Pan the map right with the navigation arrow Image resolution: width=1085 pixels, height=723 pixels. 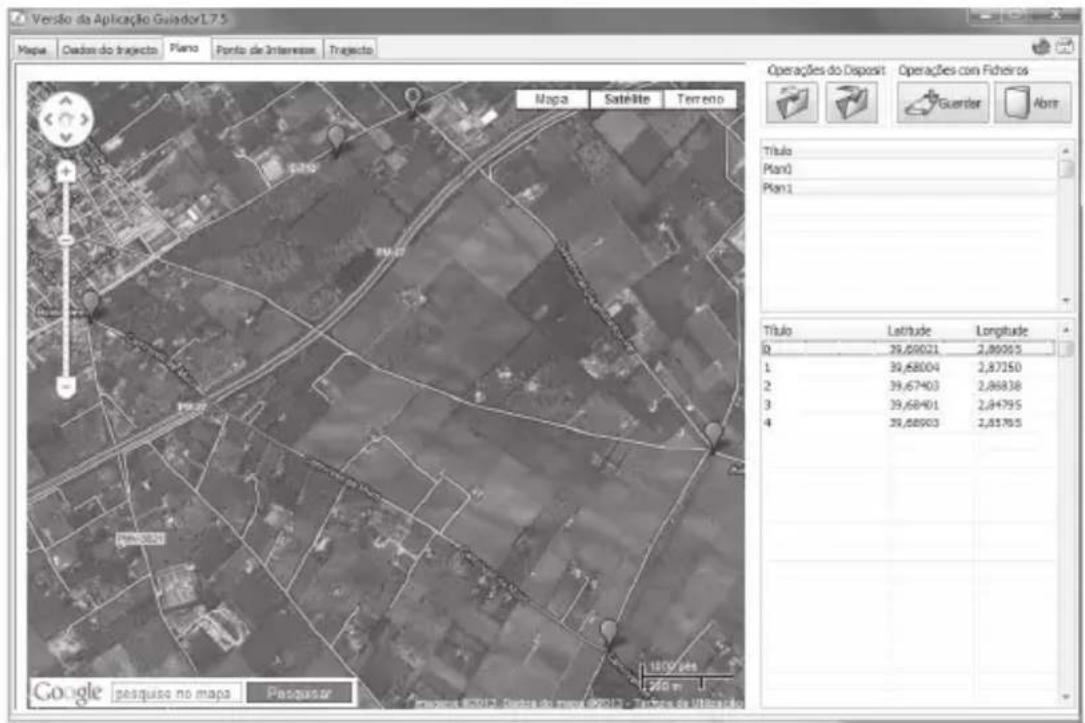[x=84, y=120]
